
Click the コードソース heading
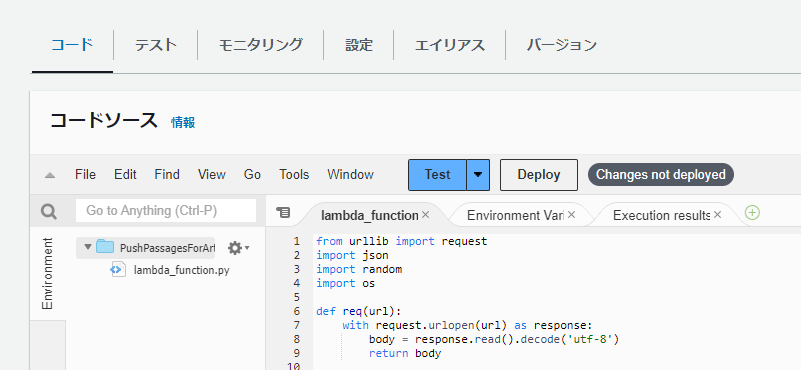pos(104,121)
